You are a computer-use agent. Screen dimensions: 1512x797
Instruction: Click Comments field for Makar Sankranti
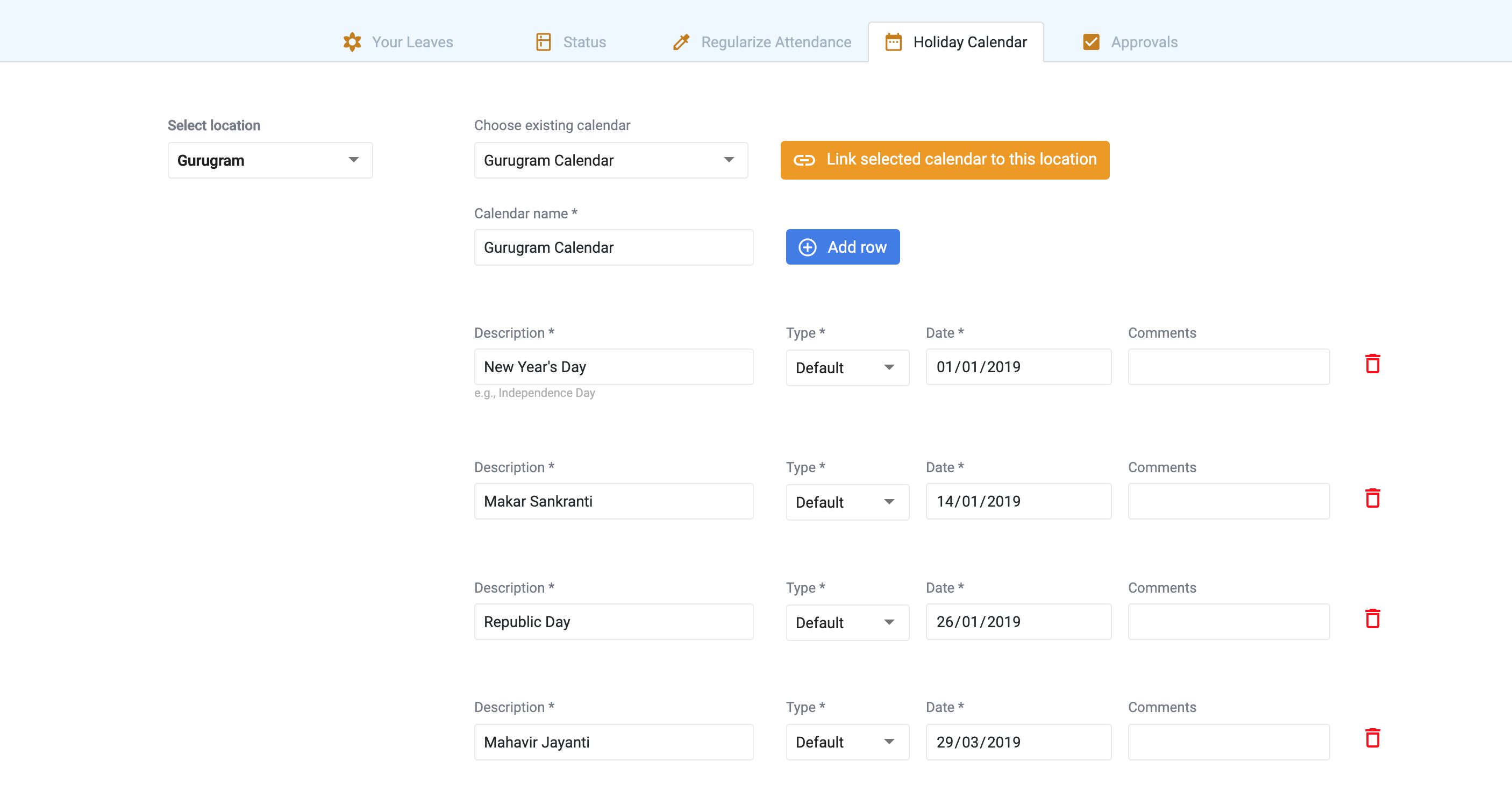pyautogui.click(x=1229, y=501)
